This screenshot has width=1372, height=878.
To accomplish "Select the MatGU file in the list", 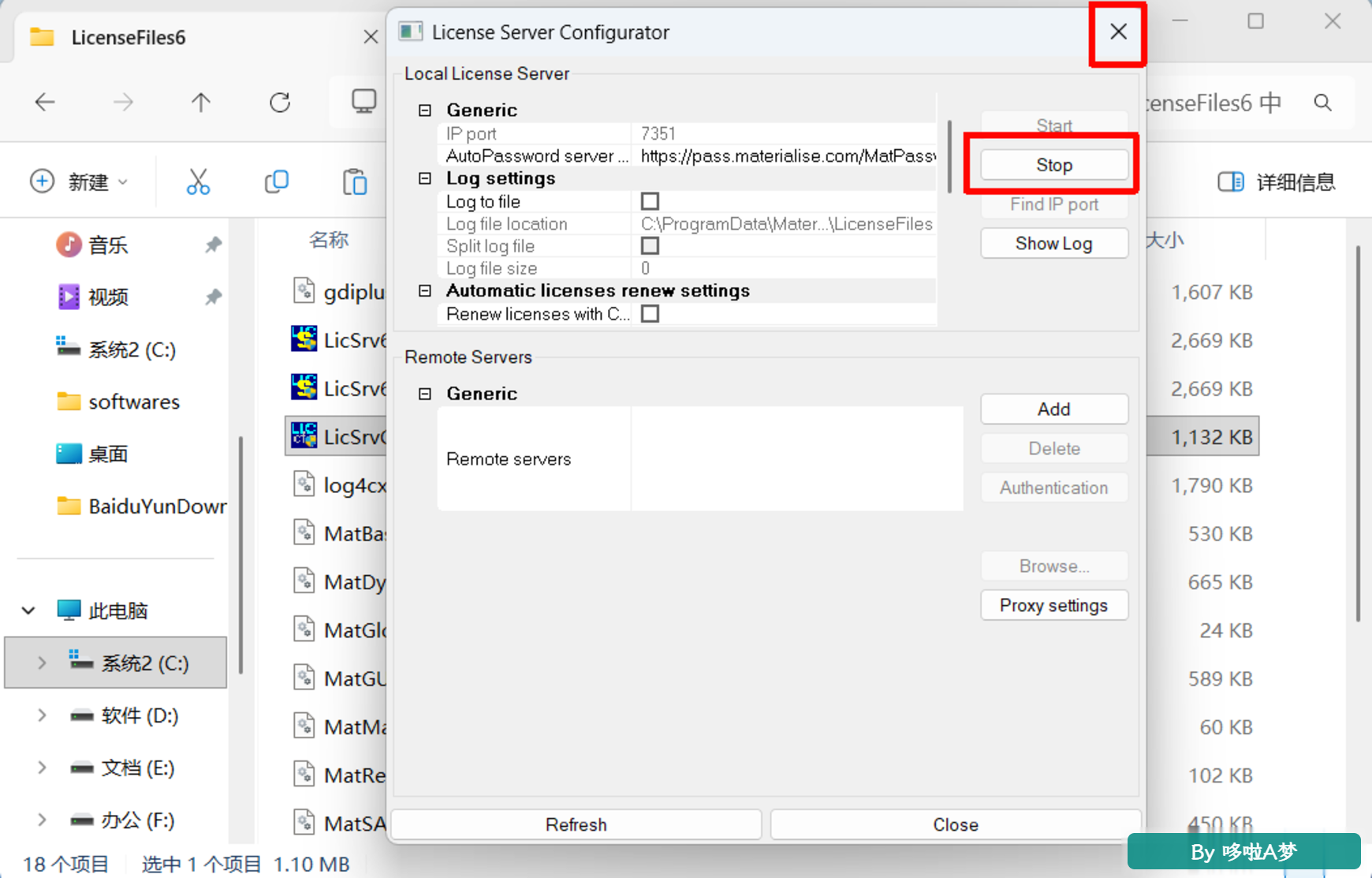I will [x=339, y=678].
